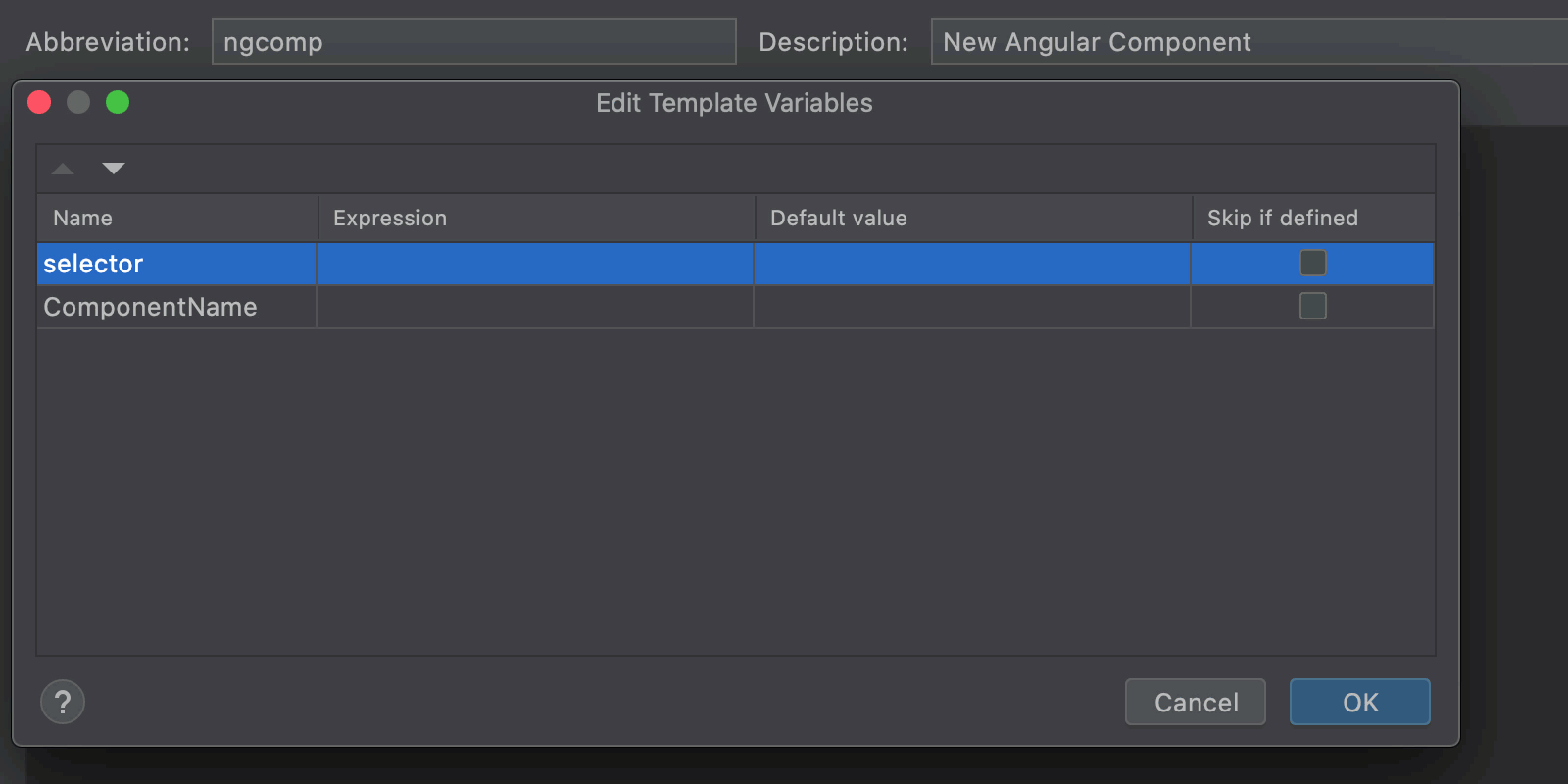Toggle Skip if defined for selector
The image size is (1568, 784).
point(1312,263)
